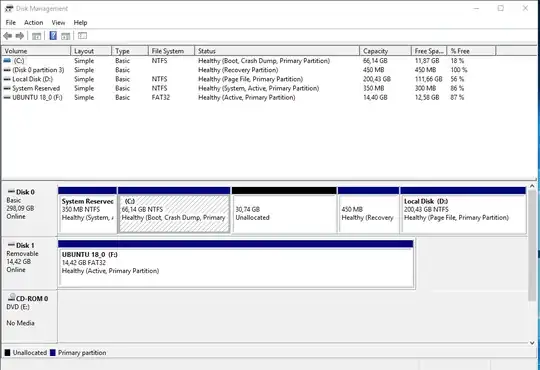Sort by the Status column header
Image resolution: width=540 pixels, height=370 pixels.
[x=277, y=51]
